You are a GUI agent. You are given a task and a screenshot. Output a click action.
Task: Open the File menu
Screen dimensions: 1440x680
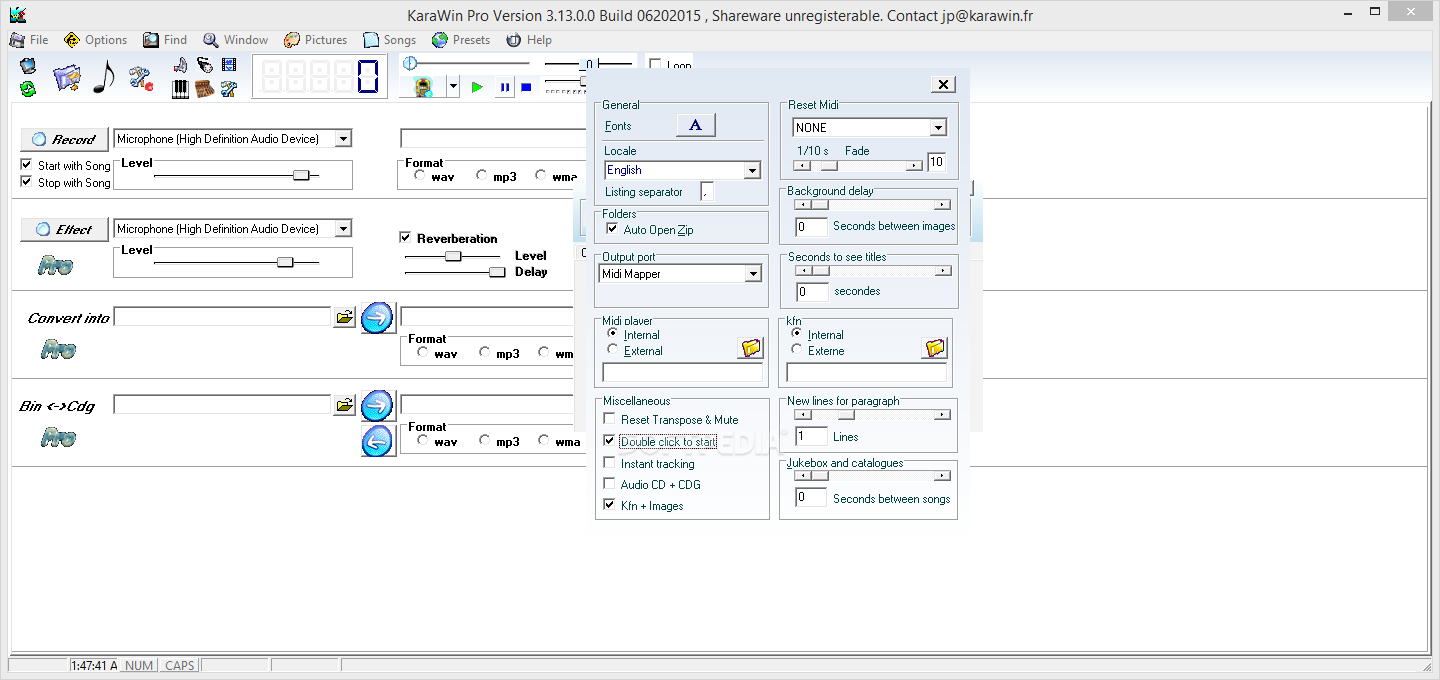[29, 40]
